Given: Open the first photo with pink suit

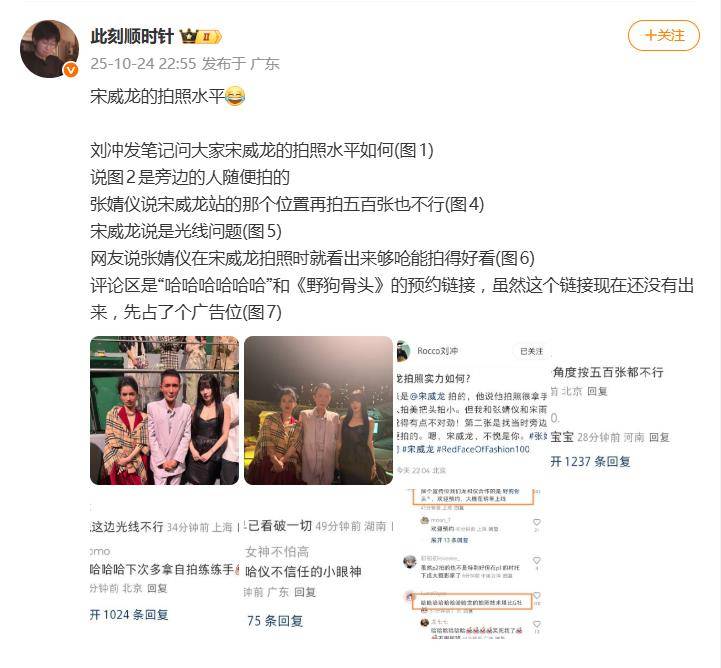Looking at the screenshot, I should (165, 410).
